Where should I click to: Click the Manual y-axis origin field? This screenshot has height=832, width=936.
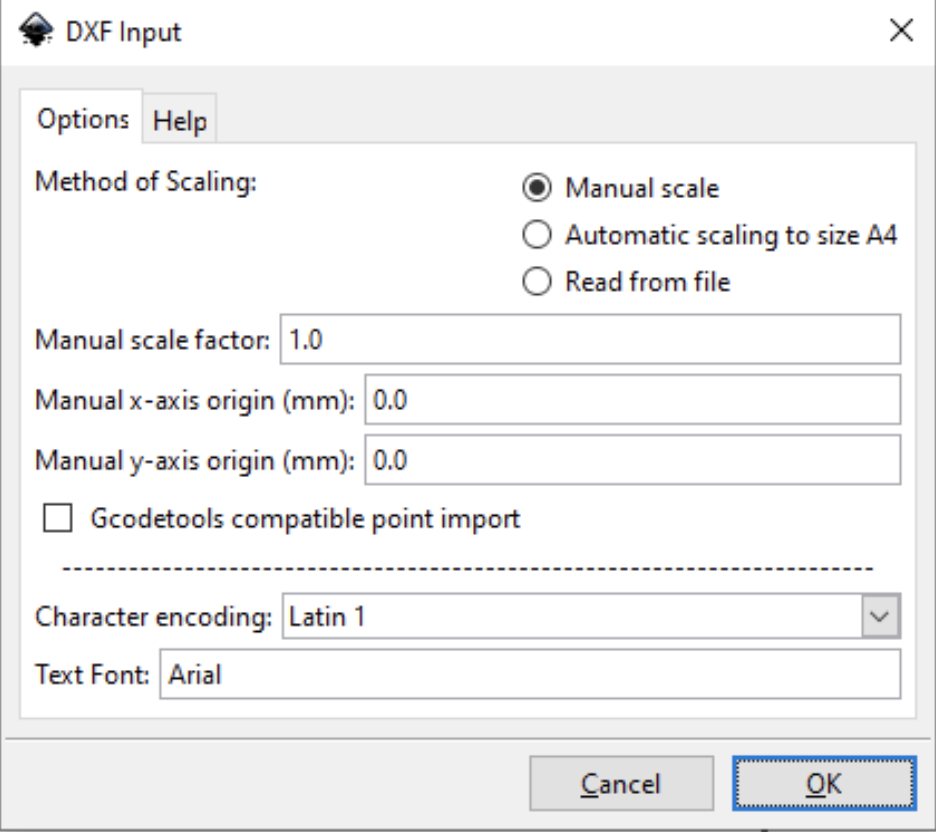pos(600,459)
